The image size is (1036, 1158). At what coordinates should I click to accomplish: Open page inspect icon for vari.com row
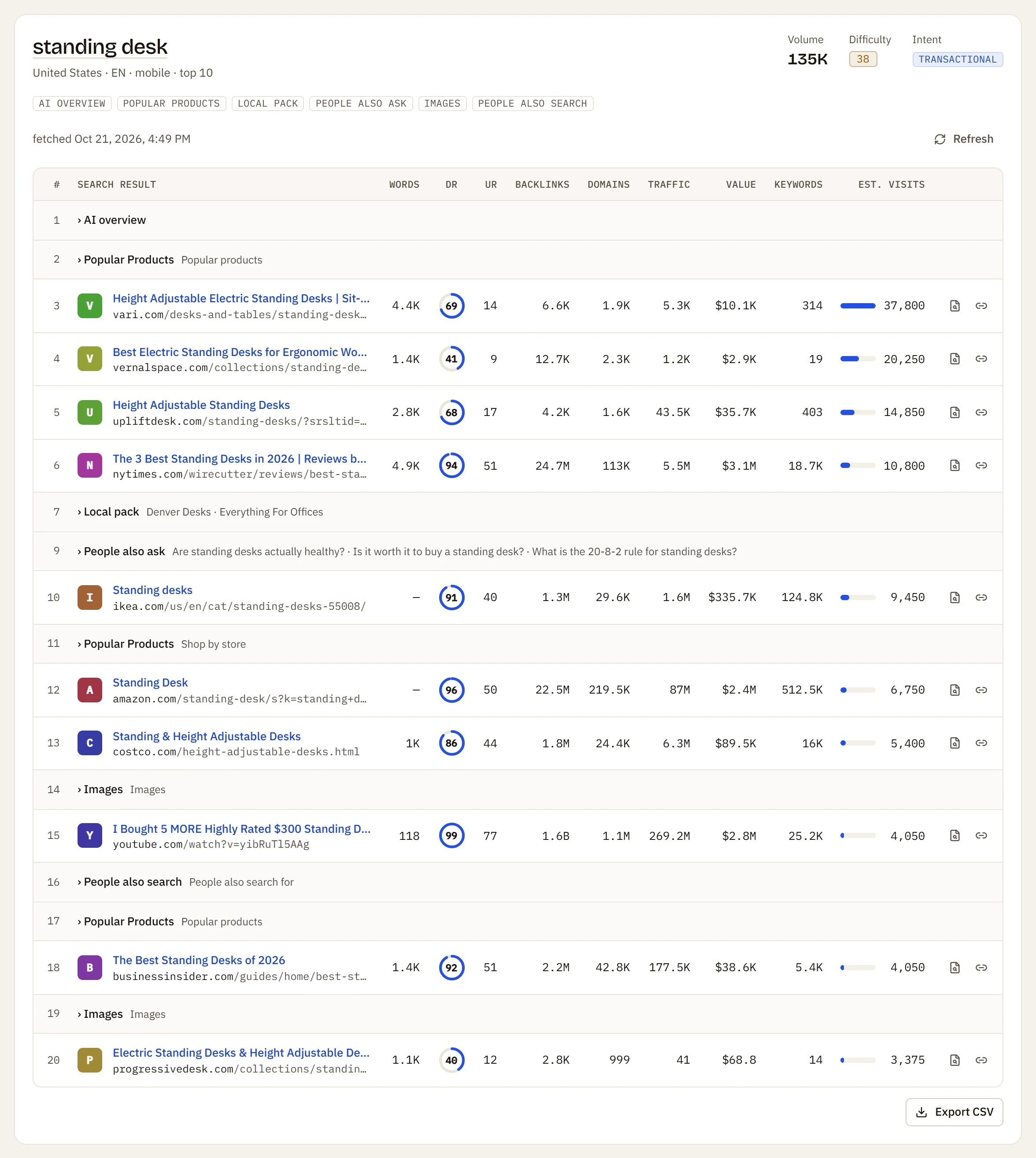pyautogui.click(x=955, y=306)
